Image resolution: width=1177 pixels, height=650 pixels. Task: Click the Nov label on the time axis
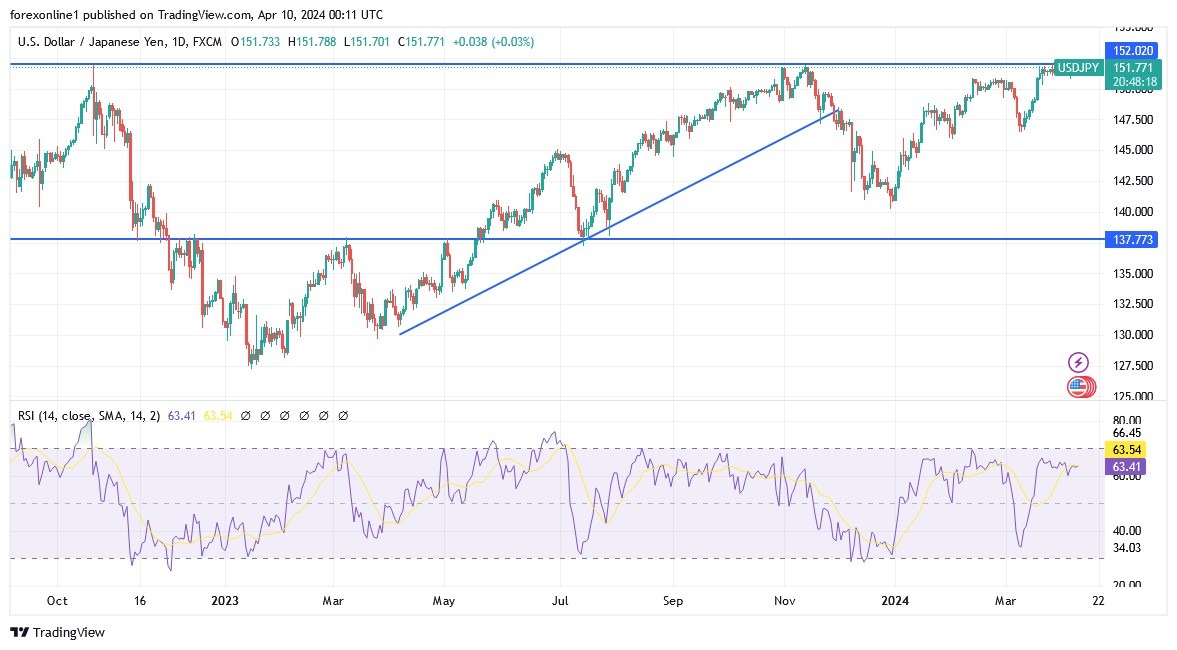(x=784, y=601)
